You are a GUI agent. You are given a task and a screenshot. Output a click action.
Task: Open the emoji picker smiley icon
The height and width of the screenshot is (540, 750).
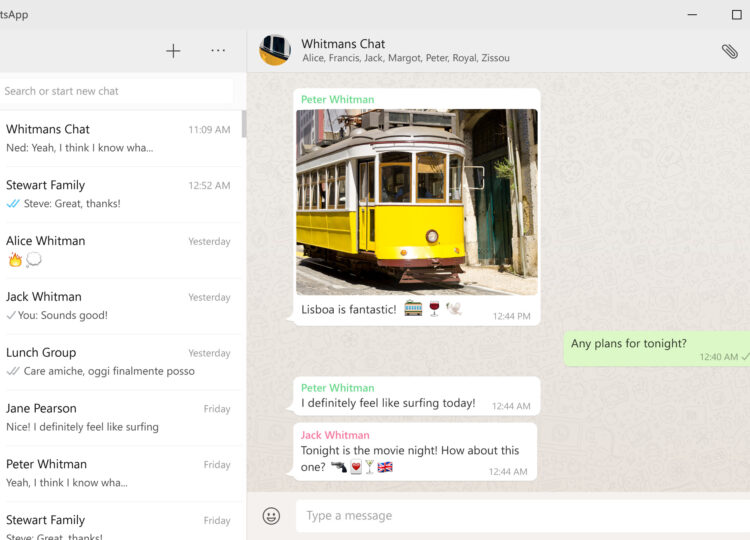pyautogui.click(x=271, y=516)
